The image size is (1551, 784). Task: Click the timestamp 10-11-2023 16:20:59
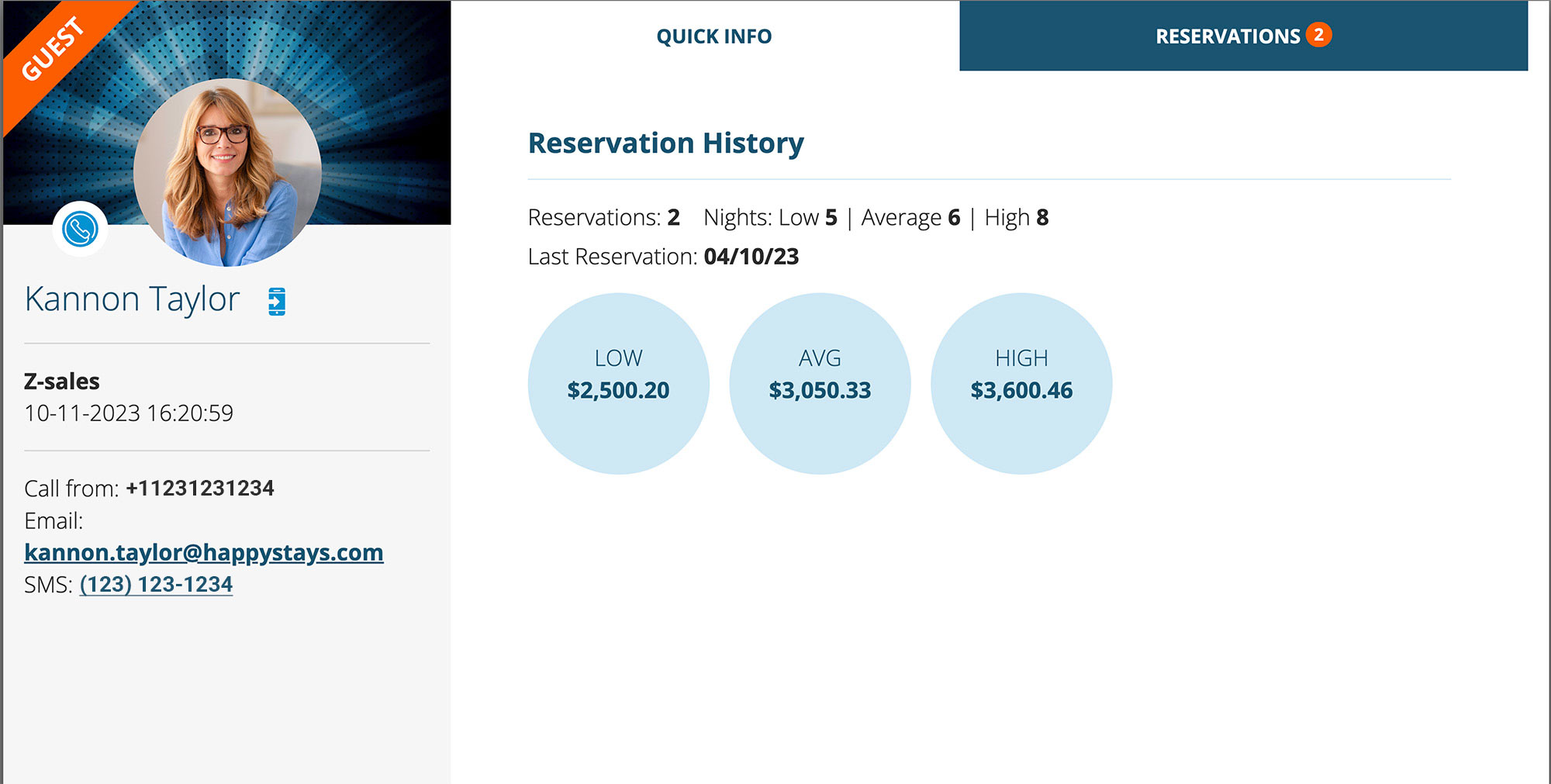pos(129,413)
